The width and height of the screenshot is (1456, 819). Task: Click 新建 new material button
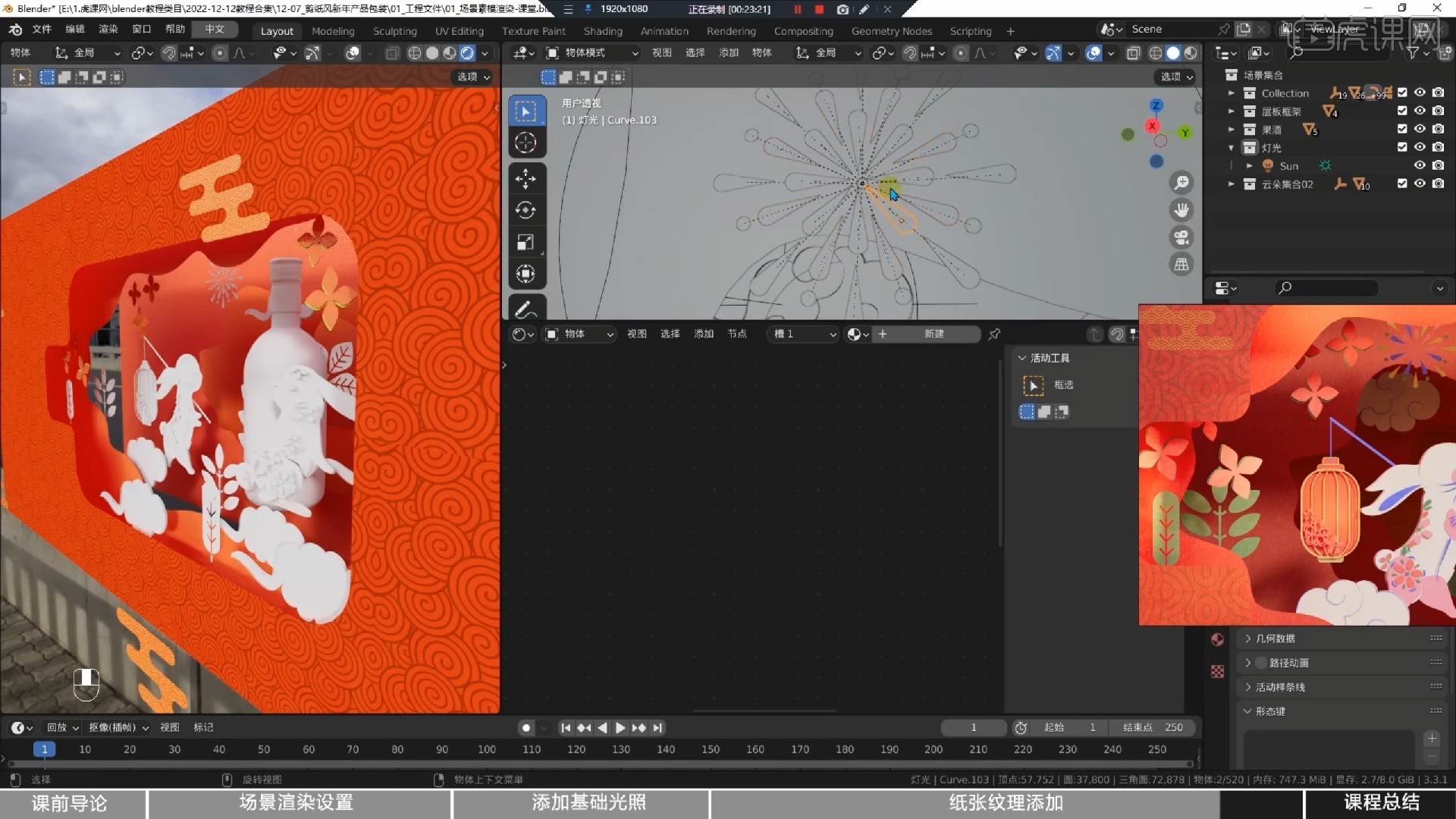pyautogui.click(x=927, y=334)
